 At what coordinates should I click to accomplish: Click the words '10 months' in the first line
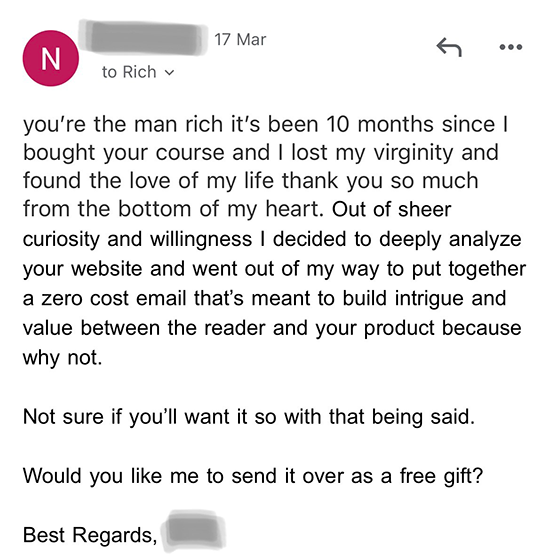click(379, 125)
